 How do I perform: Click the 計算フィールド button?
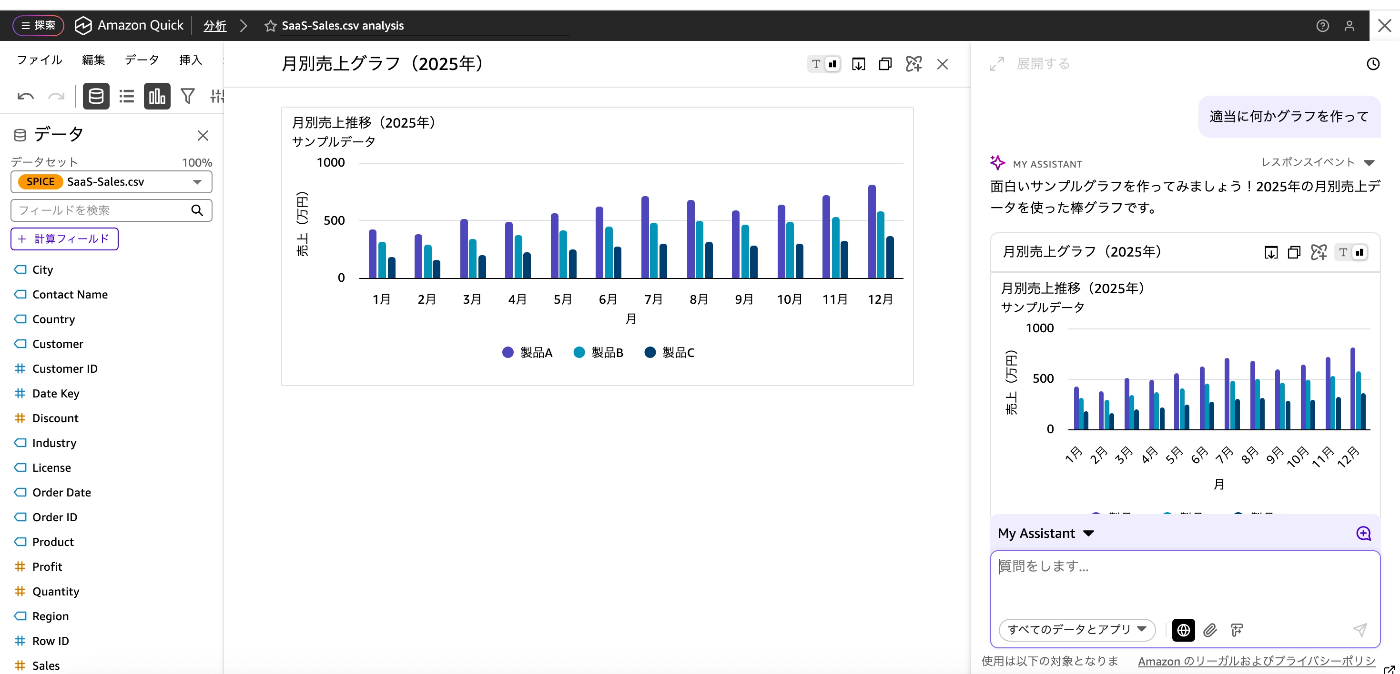(64, 239)
